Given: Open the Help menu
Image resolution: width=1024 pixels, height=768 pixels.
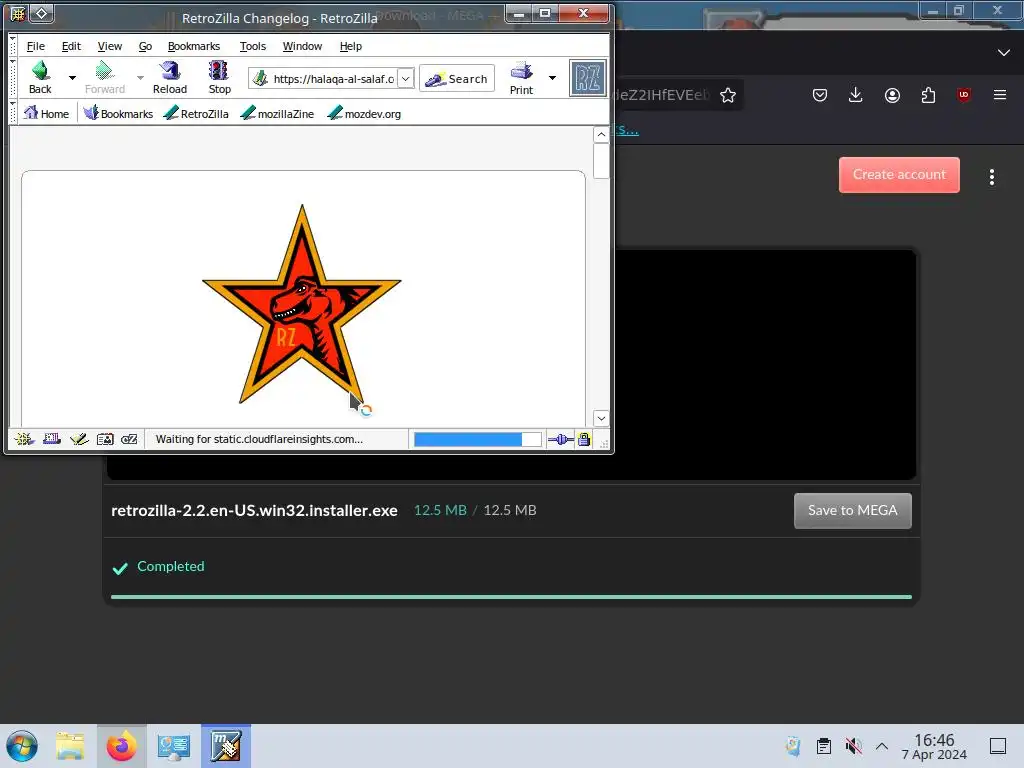Looking at the screenshot, I should 351,46.
